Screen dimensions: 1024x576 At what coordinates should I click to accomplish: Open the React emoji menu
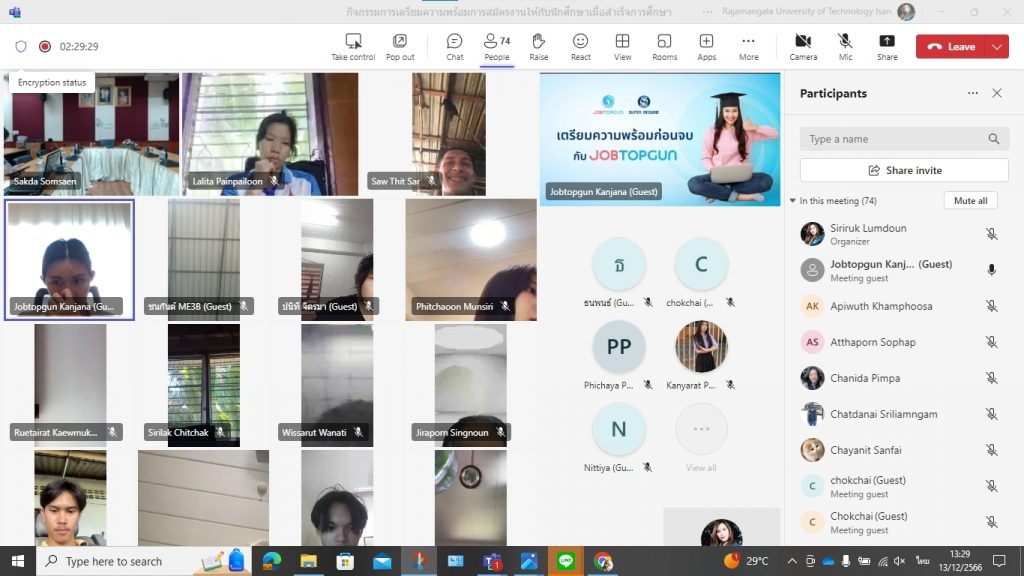click(x=580, y=46)
